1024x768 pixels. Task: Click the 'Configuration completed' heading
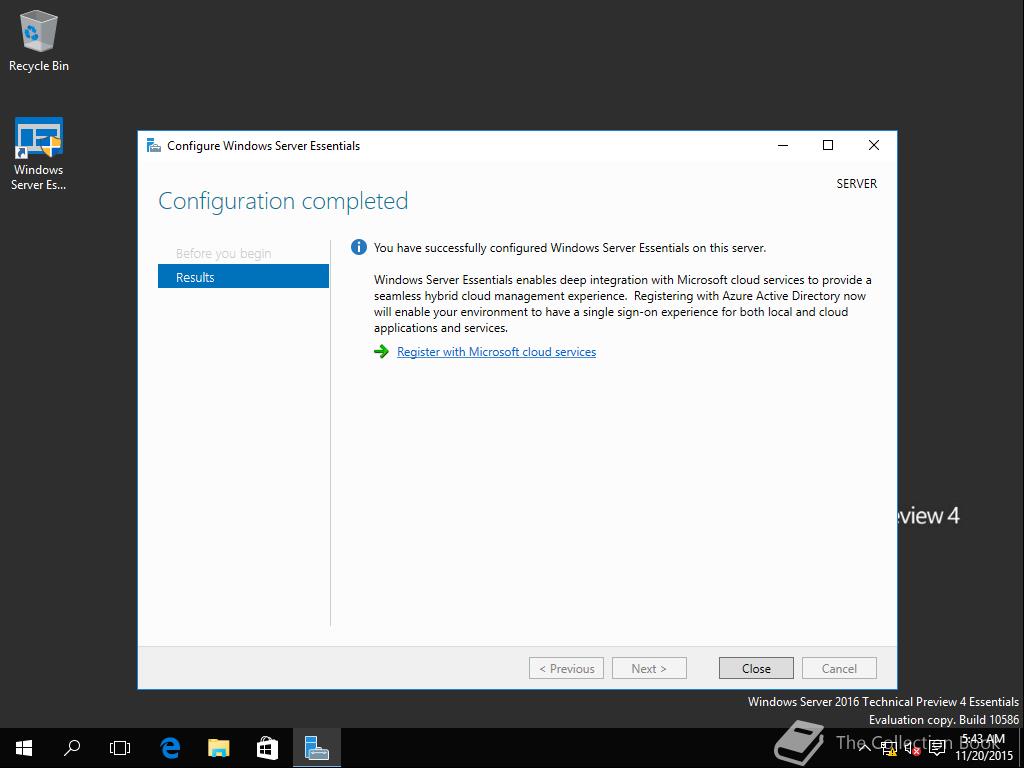tap(283, 201)
